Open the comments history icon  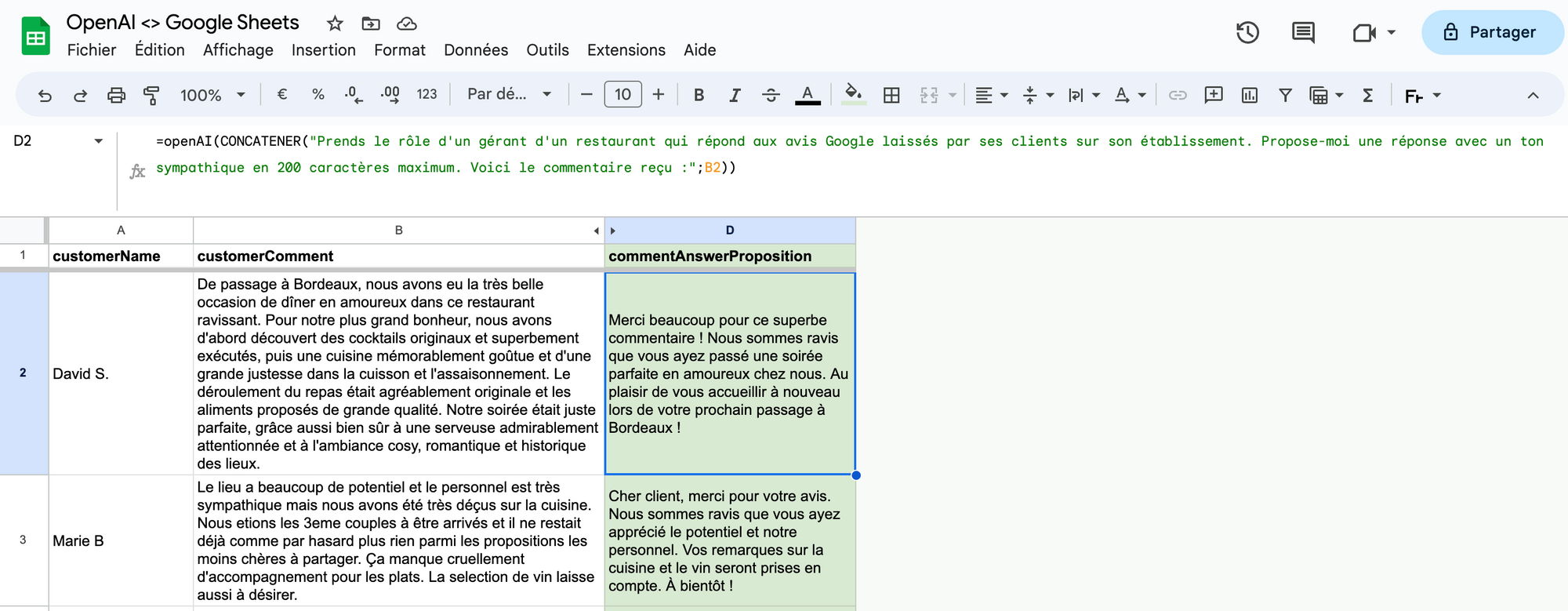(x=1303, y=33)
